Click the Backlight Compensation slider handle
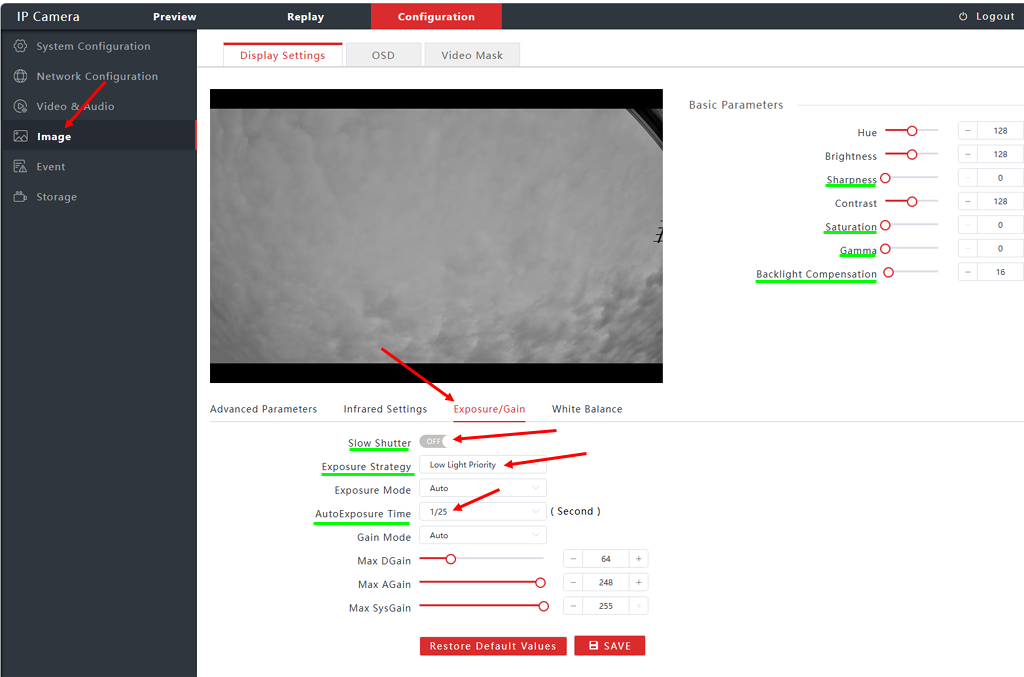Image resolution: width=1024 pixels, height=677 pixels. pos(888,272)
